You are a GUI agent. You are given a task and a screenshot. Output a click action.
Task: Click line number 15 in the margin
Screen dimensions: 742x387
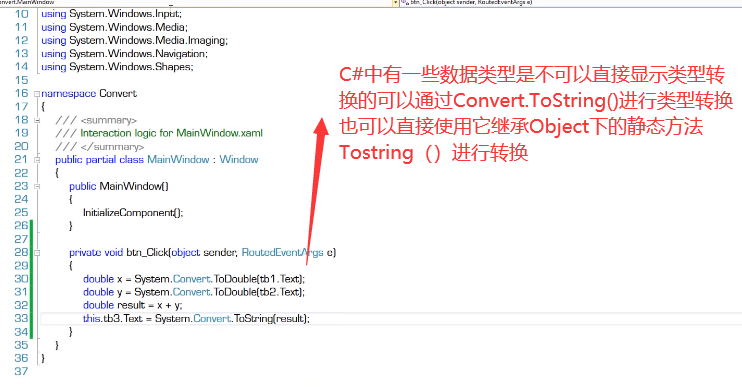pos(21,80)
